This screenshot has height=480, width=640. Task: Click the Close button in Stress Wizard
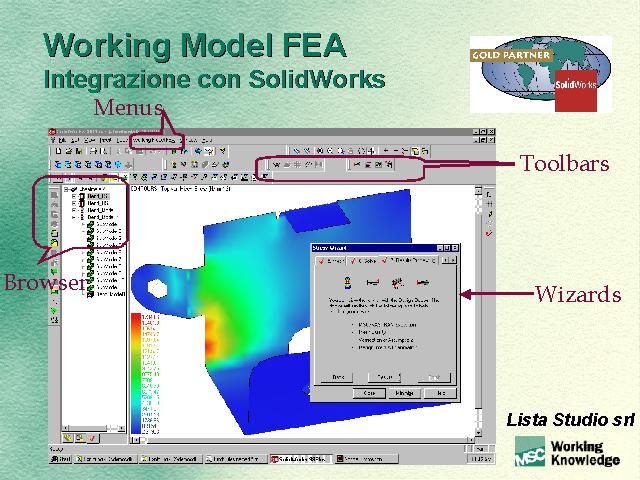click(370, 394)
